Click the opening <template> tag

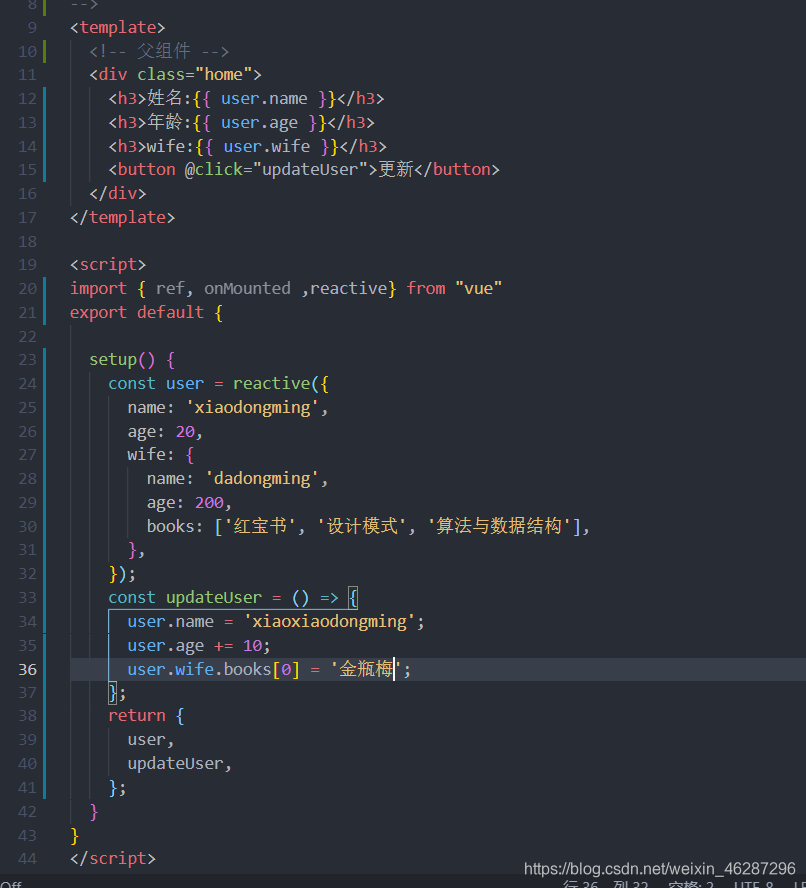click(118, 28)
